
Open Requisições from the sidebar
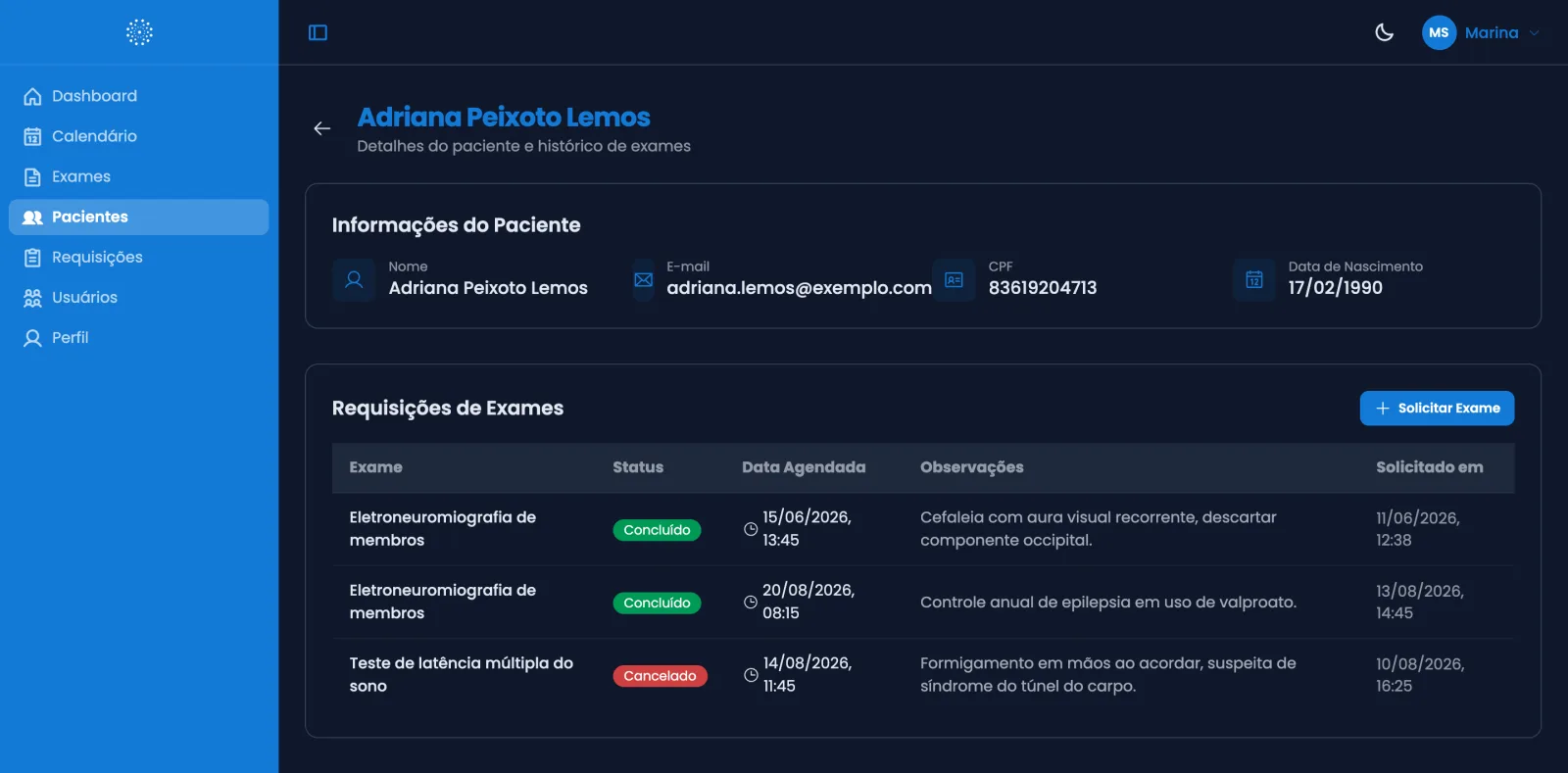pyautogui.click(x=139, y=257)
